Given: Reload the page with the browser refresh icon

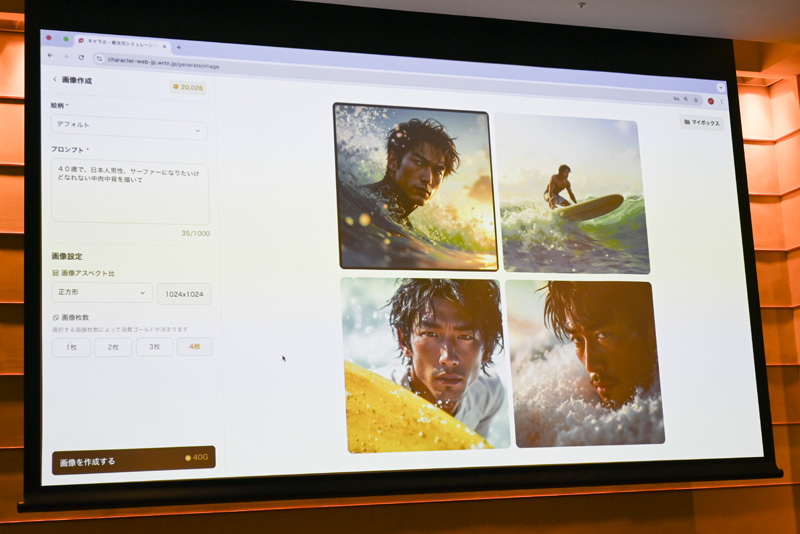Looking at the screenshot, I should click(x=81, y=57).
